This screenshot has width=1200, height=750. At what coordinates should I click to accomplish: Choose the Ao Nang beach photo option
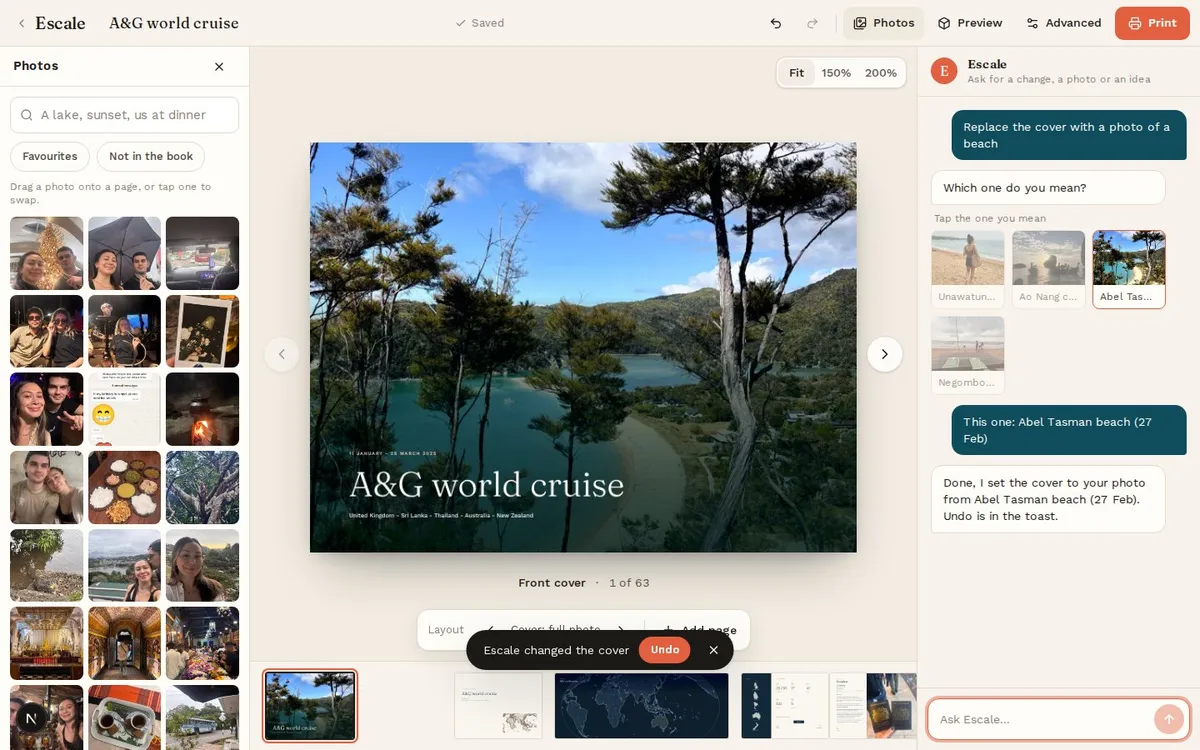click(1048, 269)
